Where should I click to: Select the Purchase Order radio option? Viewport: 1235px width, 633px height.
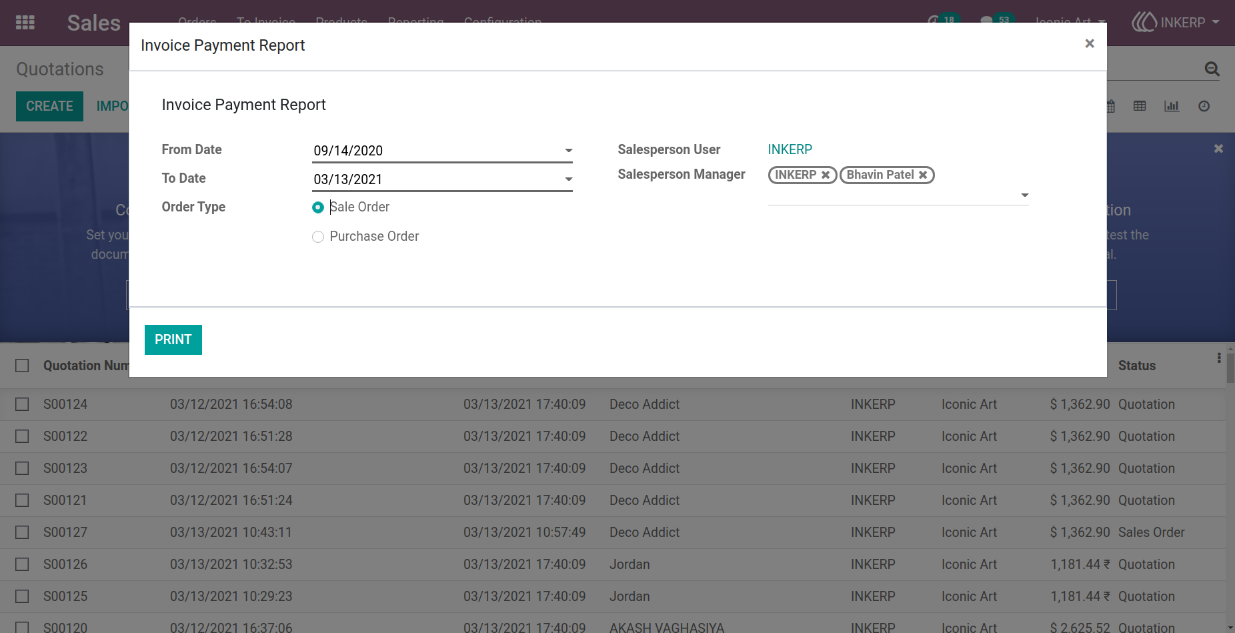pyautogui.click(x=318, y=237)
